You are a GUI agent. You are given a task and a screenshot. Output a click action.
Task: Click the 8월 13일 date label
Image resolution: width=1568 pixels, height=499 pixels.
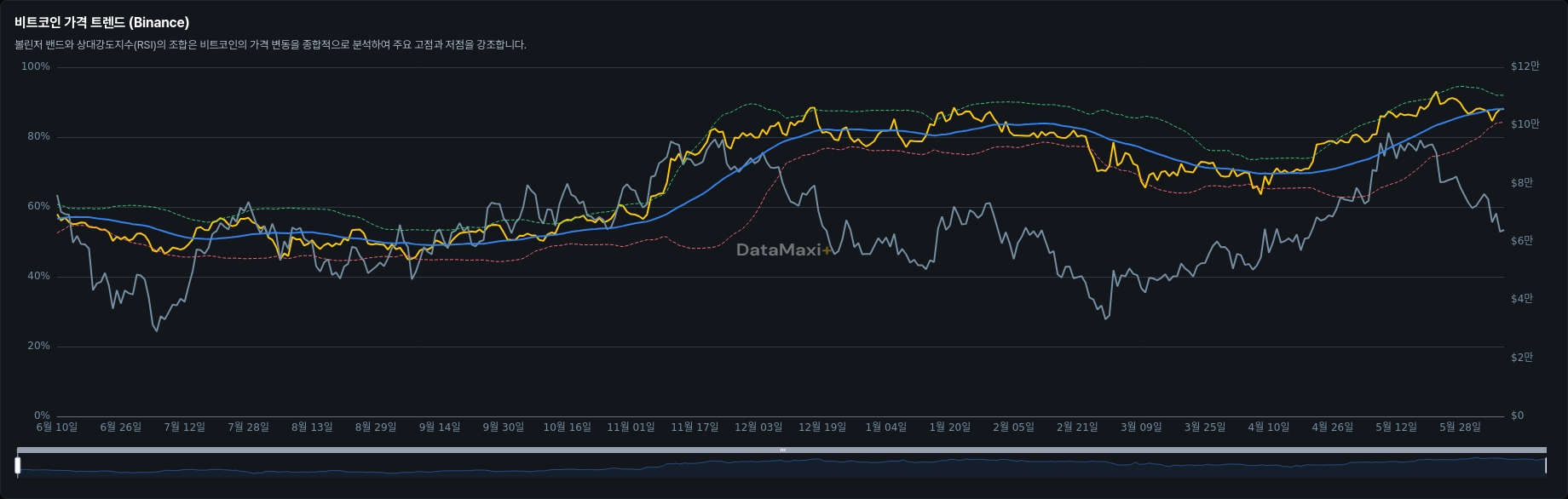tap(312, 427)
